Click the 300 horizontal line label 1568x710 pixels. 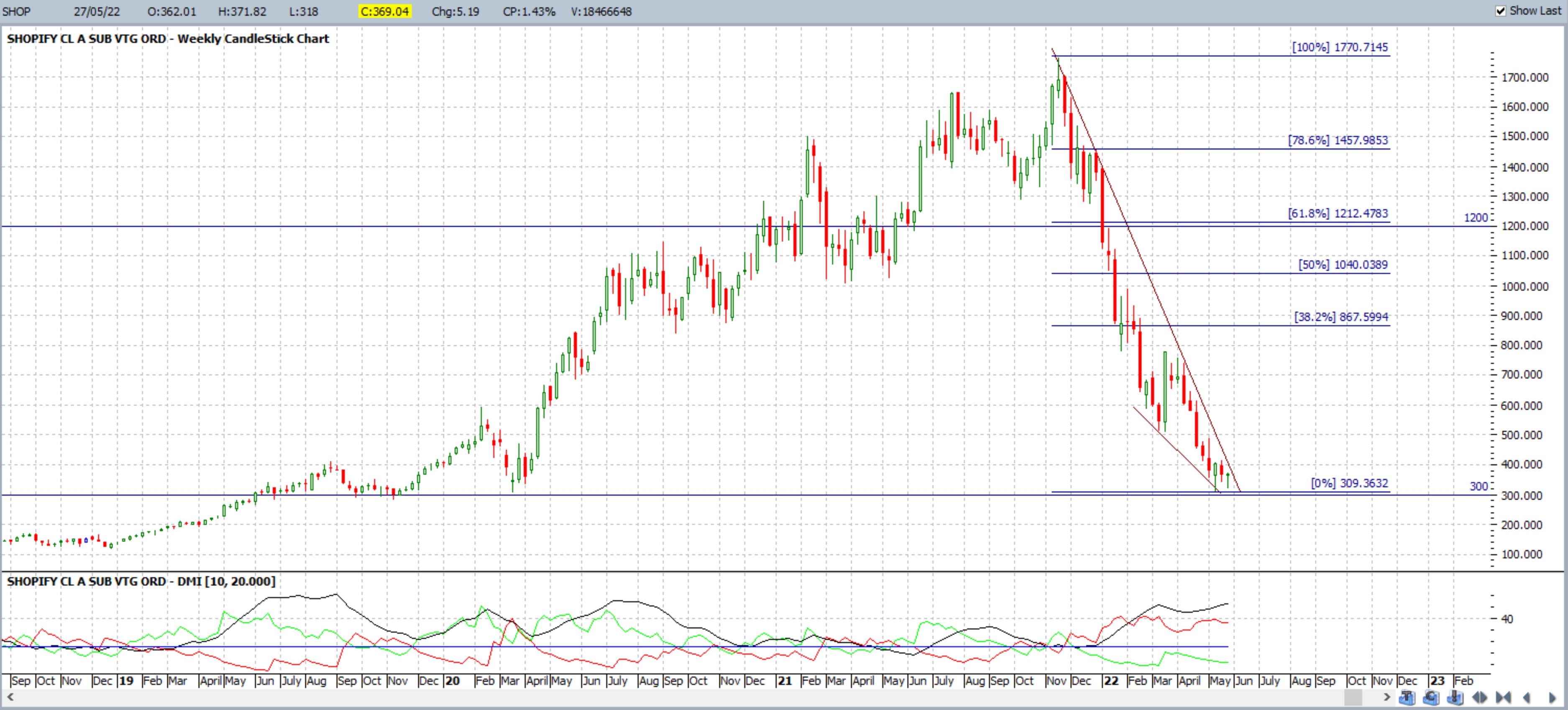1478,486
